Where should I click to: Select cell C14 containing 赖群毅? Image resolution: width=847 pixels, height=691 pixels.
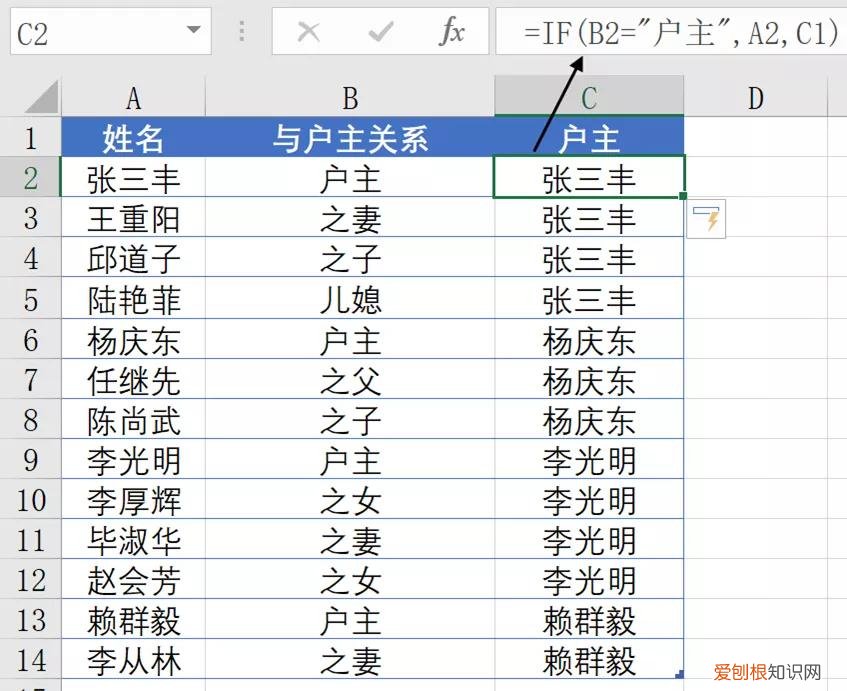click(589, 661)
